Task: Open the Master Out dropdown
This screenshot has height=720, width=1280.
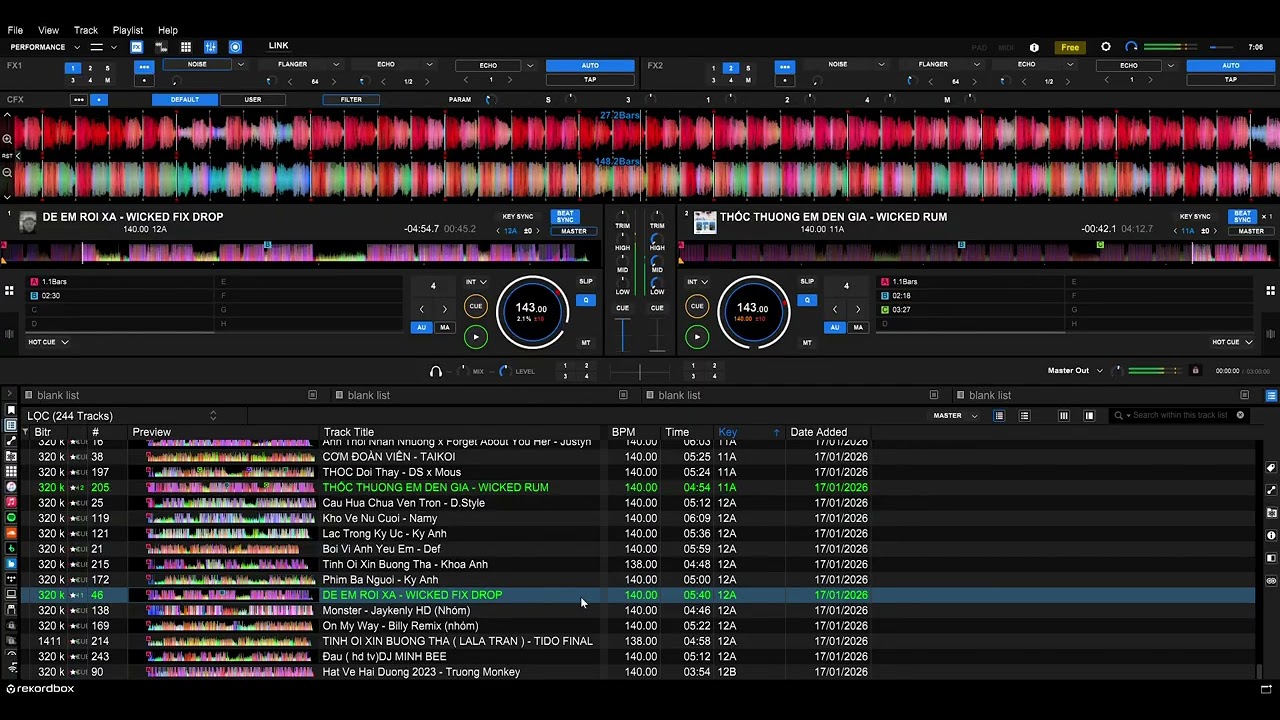Action: pos(1100,371)
